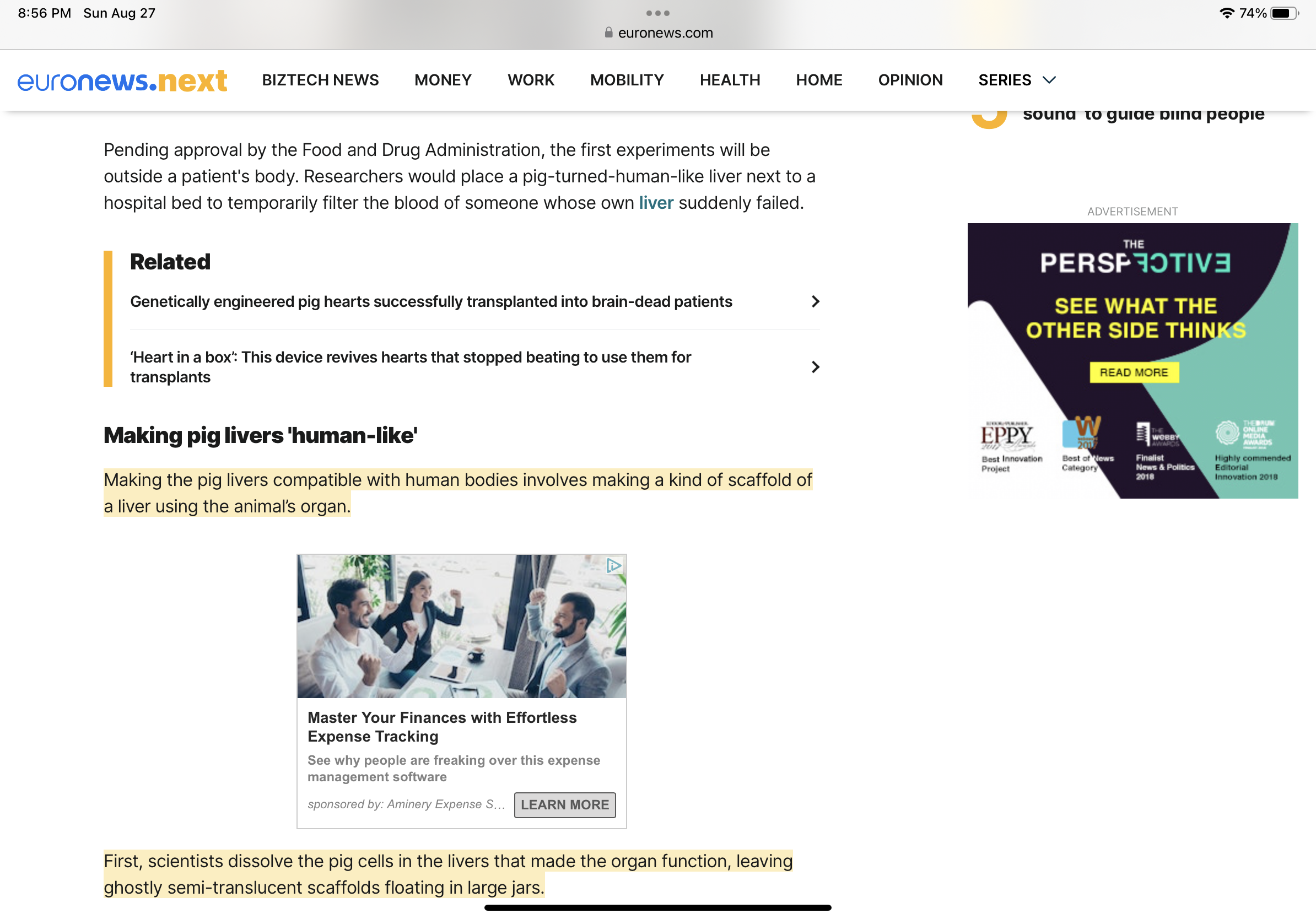Tap the 'sponsored by: Aminery Expense' text
Image resolution: width=1316 pixels, height=919 pixels.
(406, 804)
